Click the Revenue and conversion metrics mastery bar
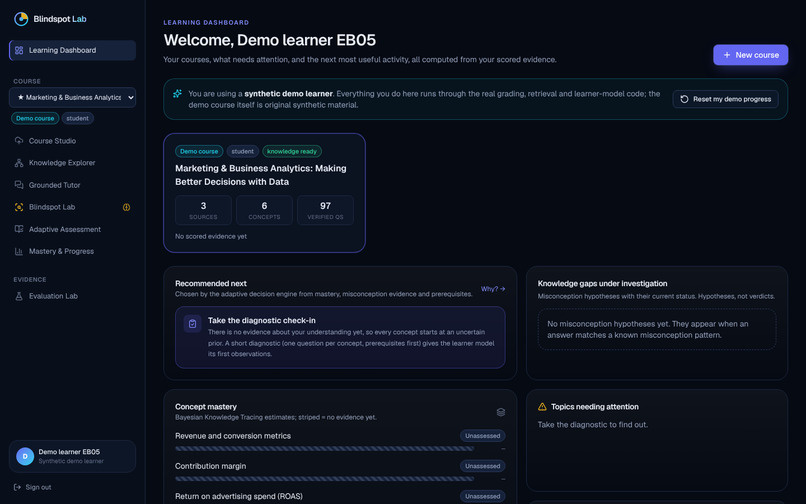 (x=324, y=449)
